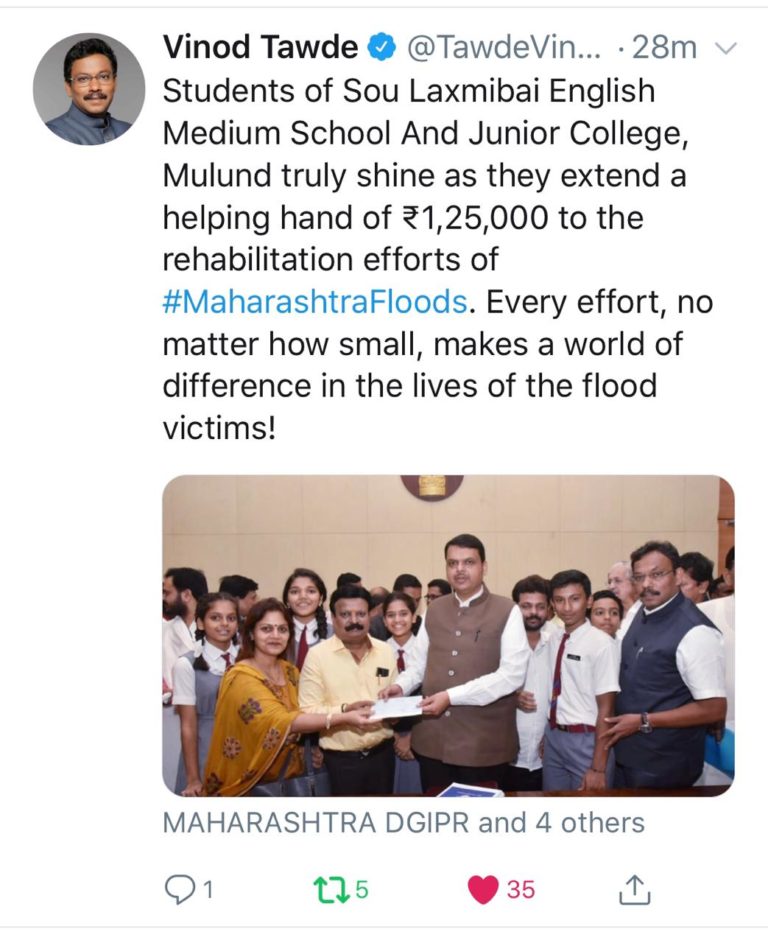Click the reply speech bubble icon
The height and width of the screenshot is (943, 768).
[177, 889]
